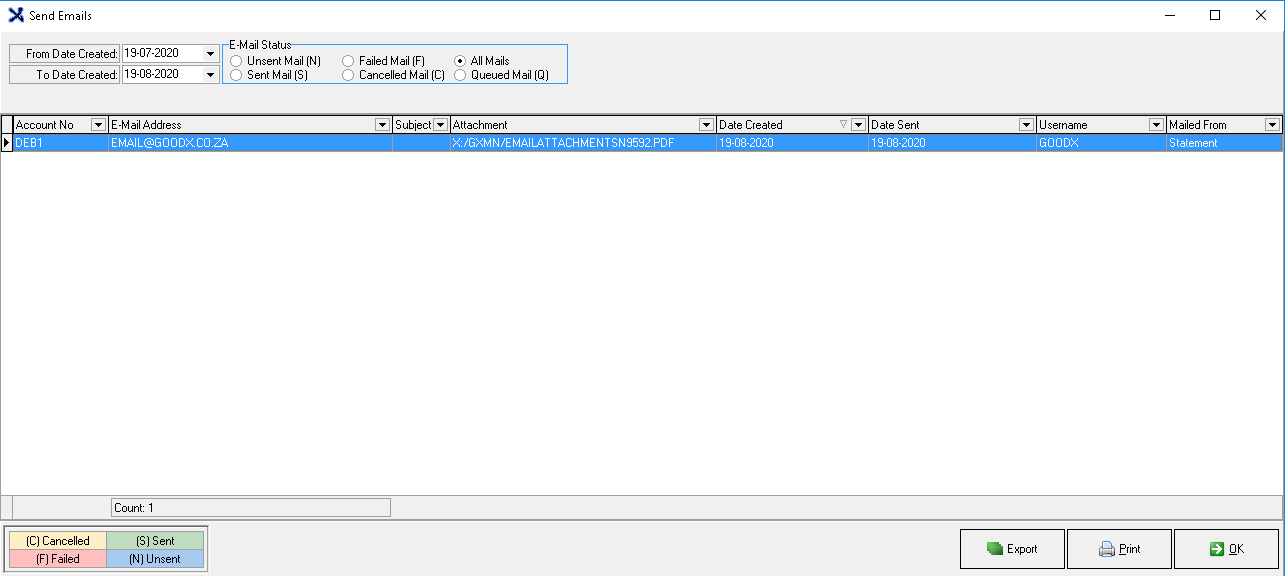
Task: Click the From Date Created label button
Action: (x=65, y=54)
